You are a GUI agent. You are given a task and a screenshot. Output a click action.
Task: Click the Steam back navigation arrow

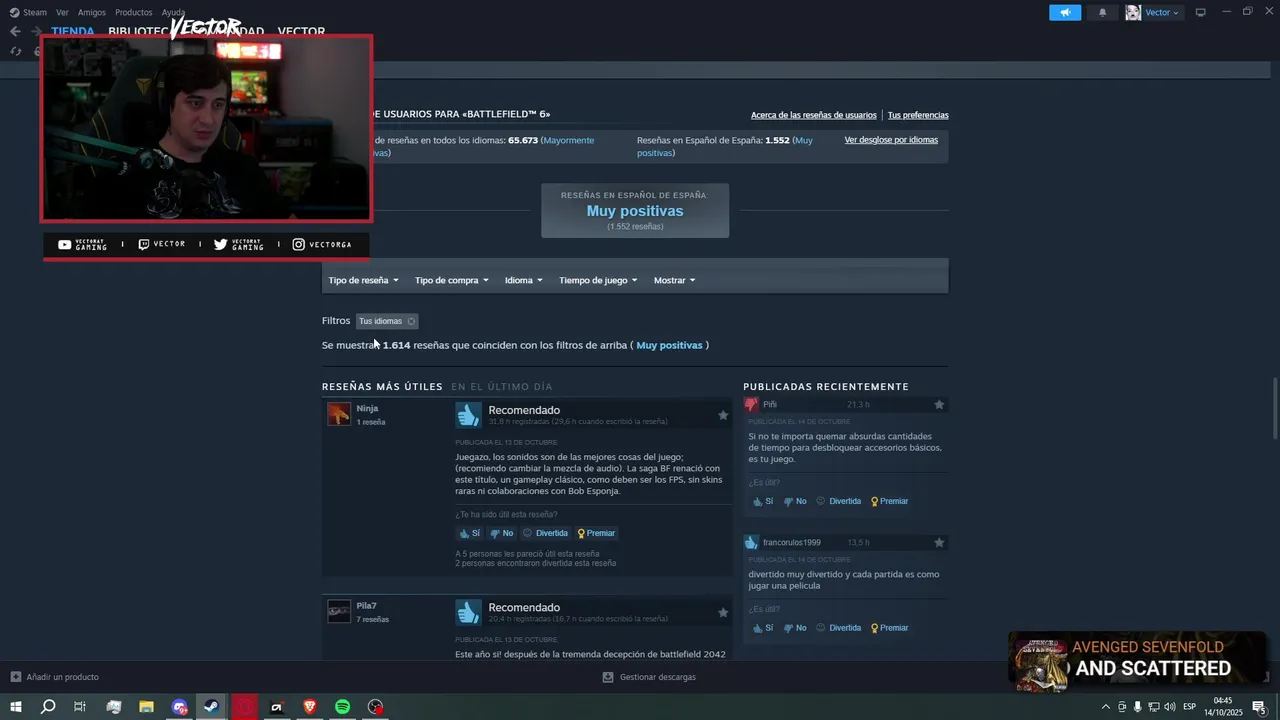15,31
